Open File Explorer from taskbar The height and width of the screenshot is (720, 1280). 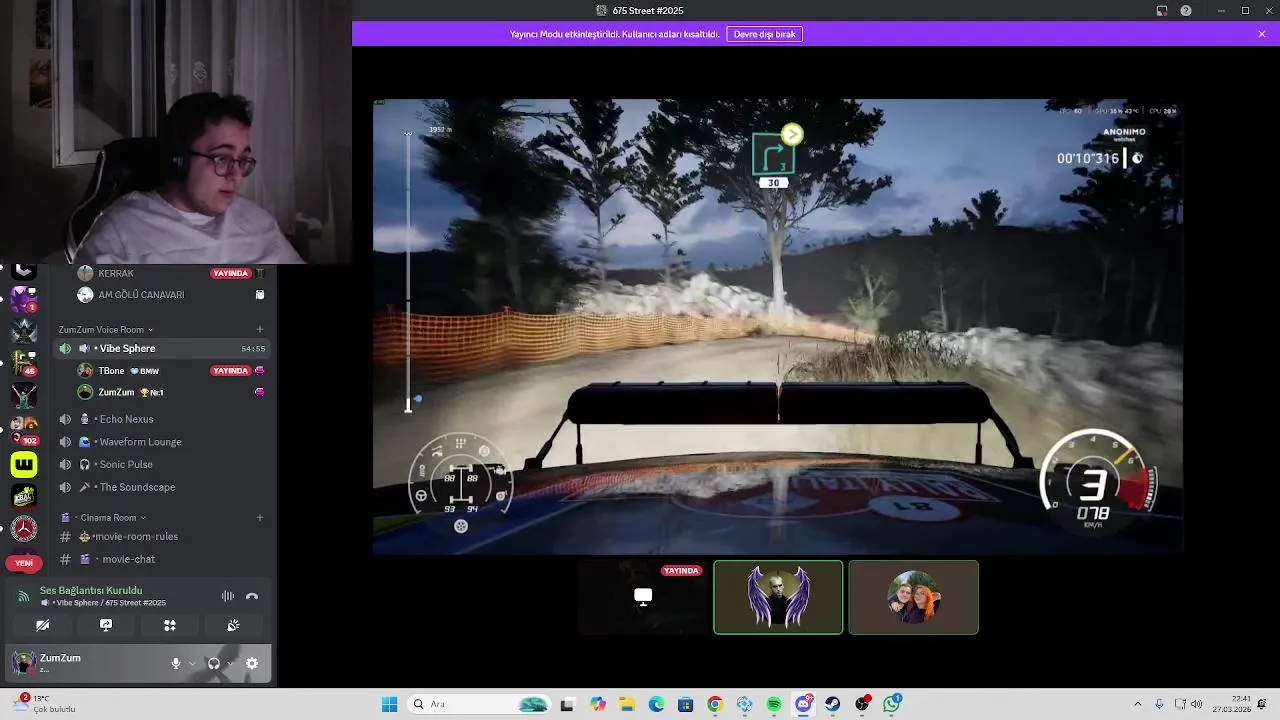click(x=627, y=704)
